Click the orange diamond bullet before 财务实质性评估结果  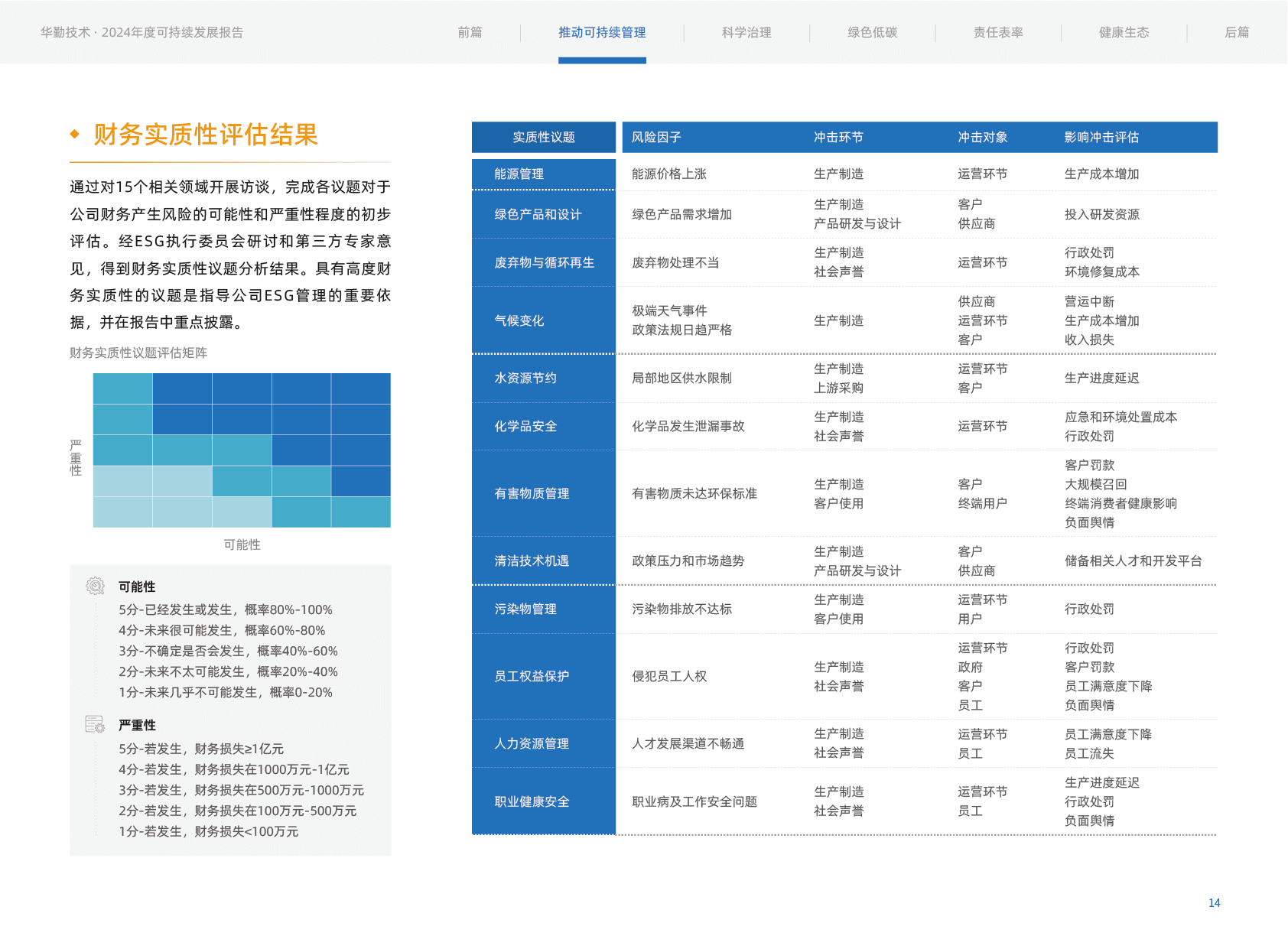(x=75, y=134)
